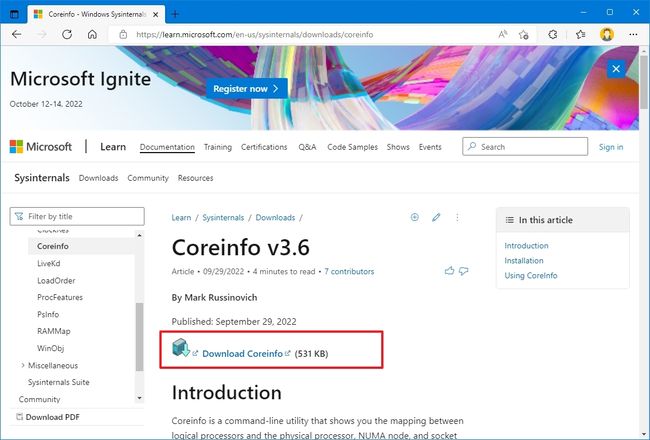The image size is (650, 440).
Task: Dismiss the Microsoft Ignite banner
Action: 616,68
